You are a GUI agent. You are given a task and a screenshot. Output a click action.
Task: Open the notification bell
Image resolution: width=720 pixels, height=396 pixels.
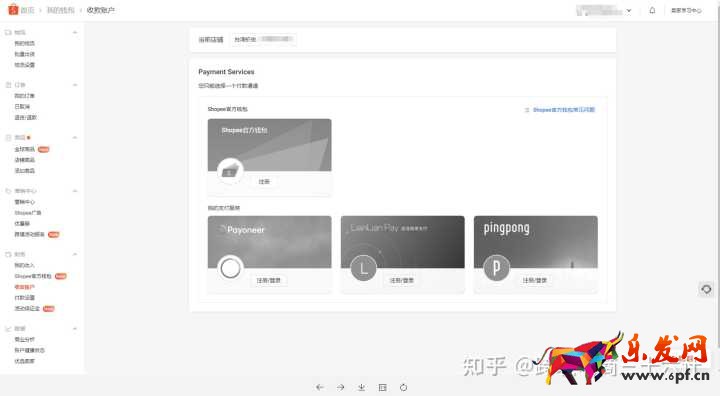tap(652, 10)
